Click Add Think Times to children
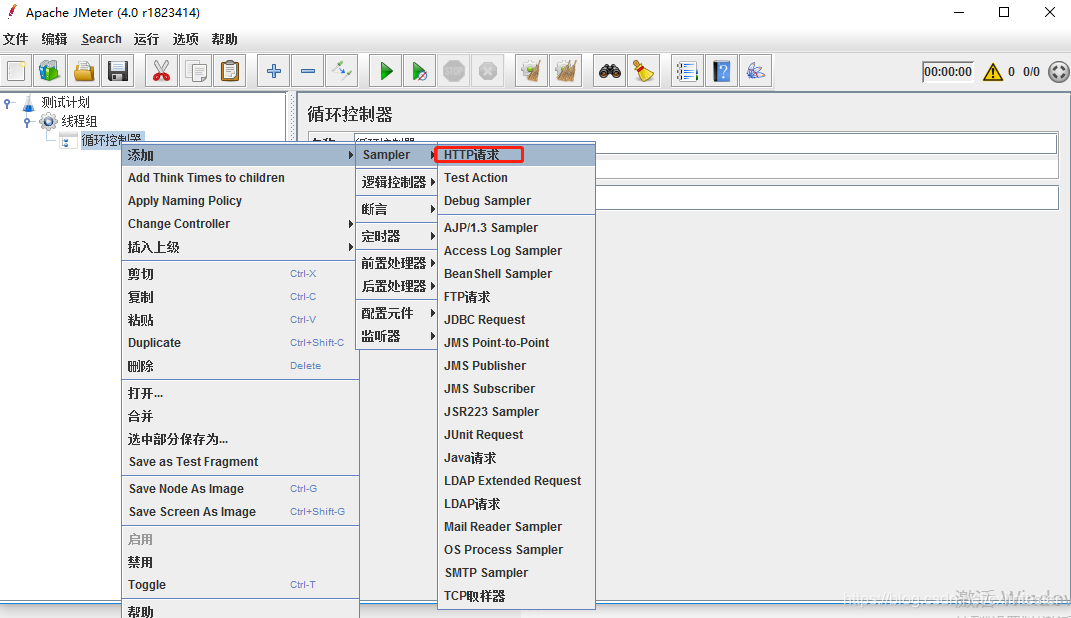Viewport: 1071px width, 618px height. click(240, 178)
